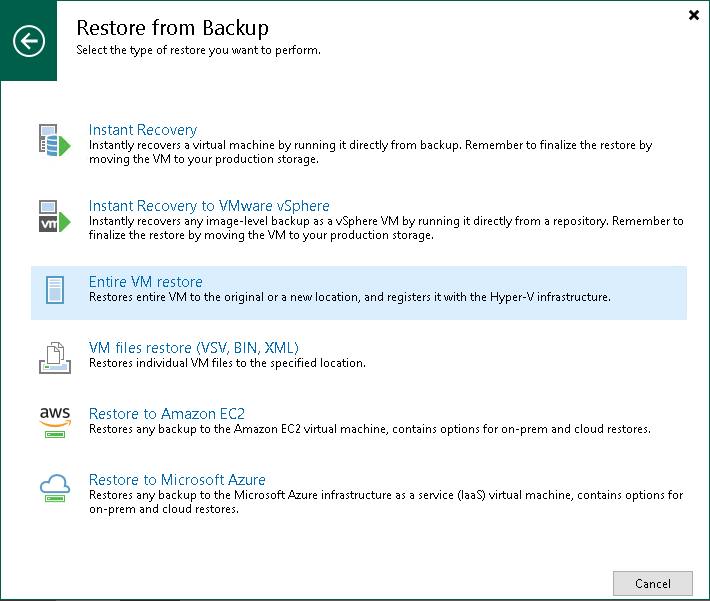Click the AWS logo icon
Viewport: 710px width, 601px height.
click(55, 422)
